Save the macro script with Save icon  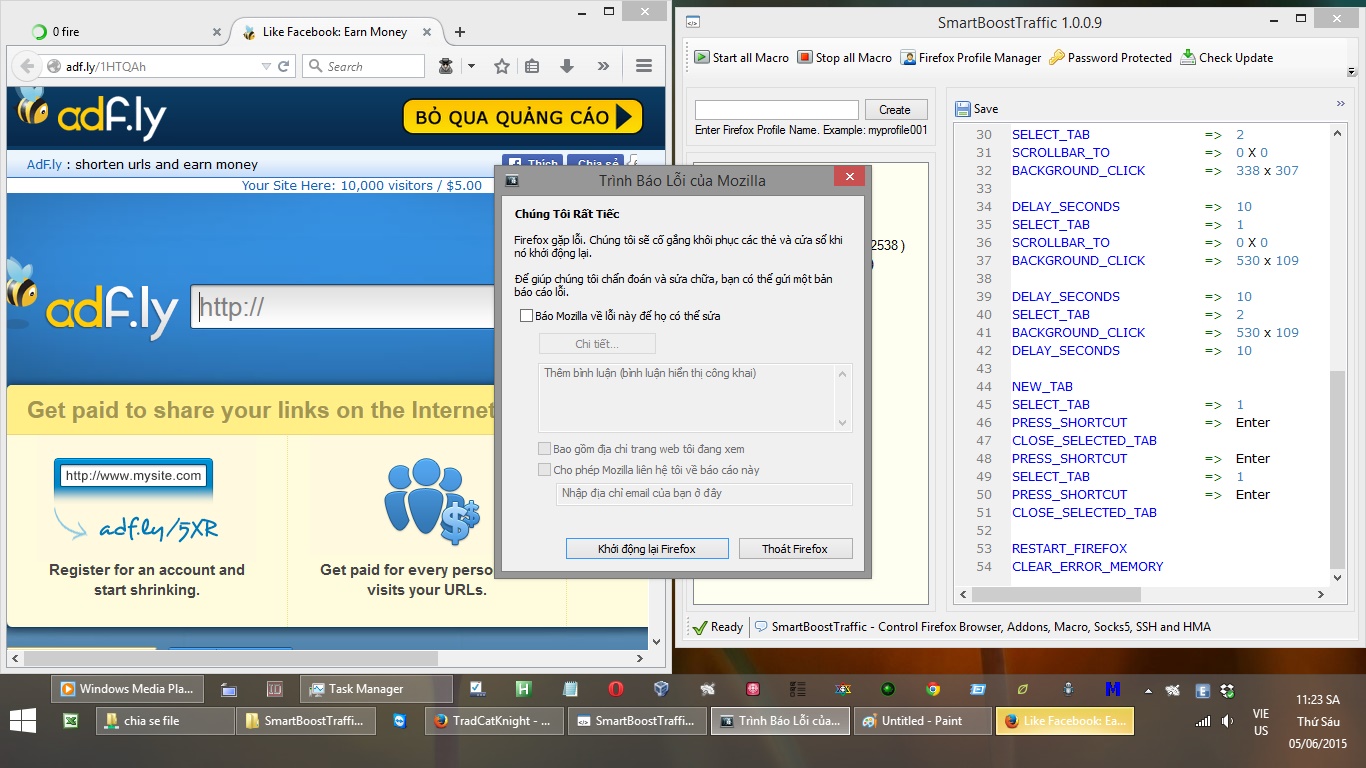pyautogui.click(x=962, y=109)
